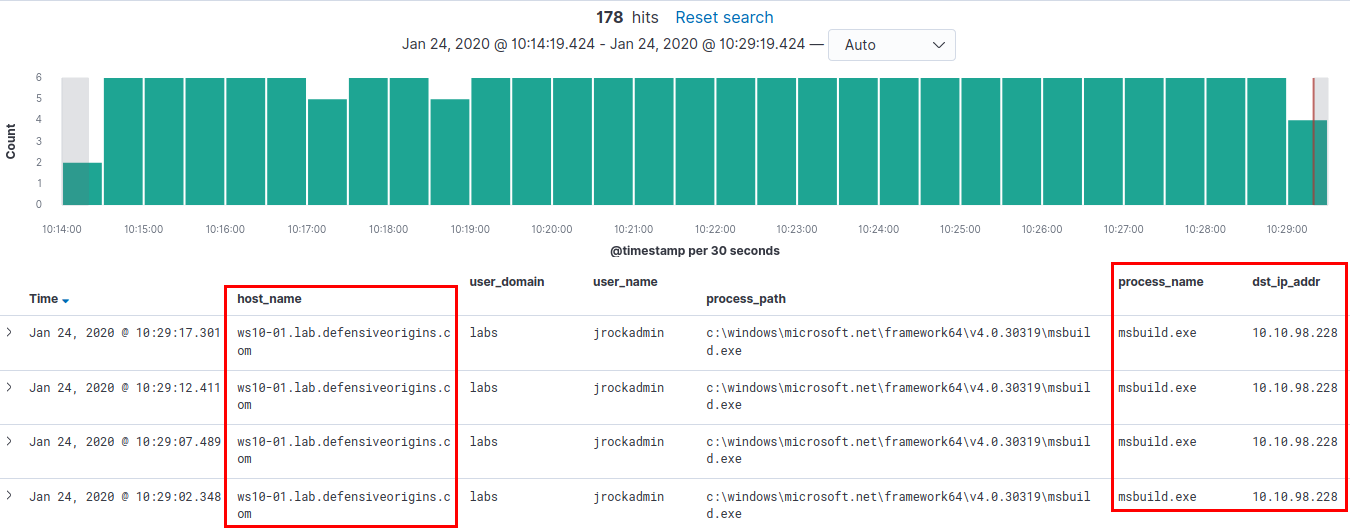1350x531 pixels.
Task: Click the histogram bar at 10:17:00
Action: [x=327, y=152]
